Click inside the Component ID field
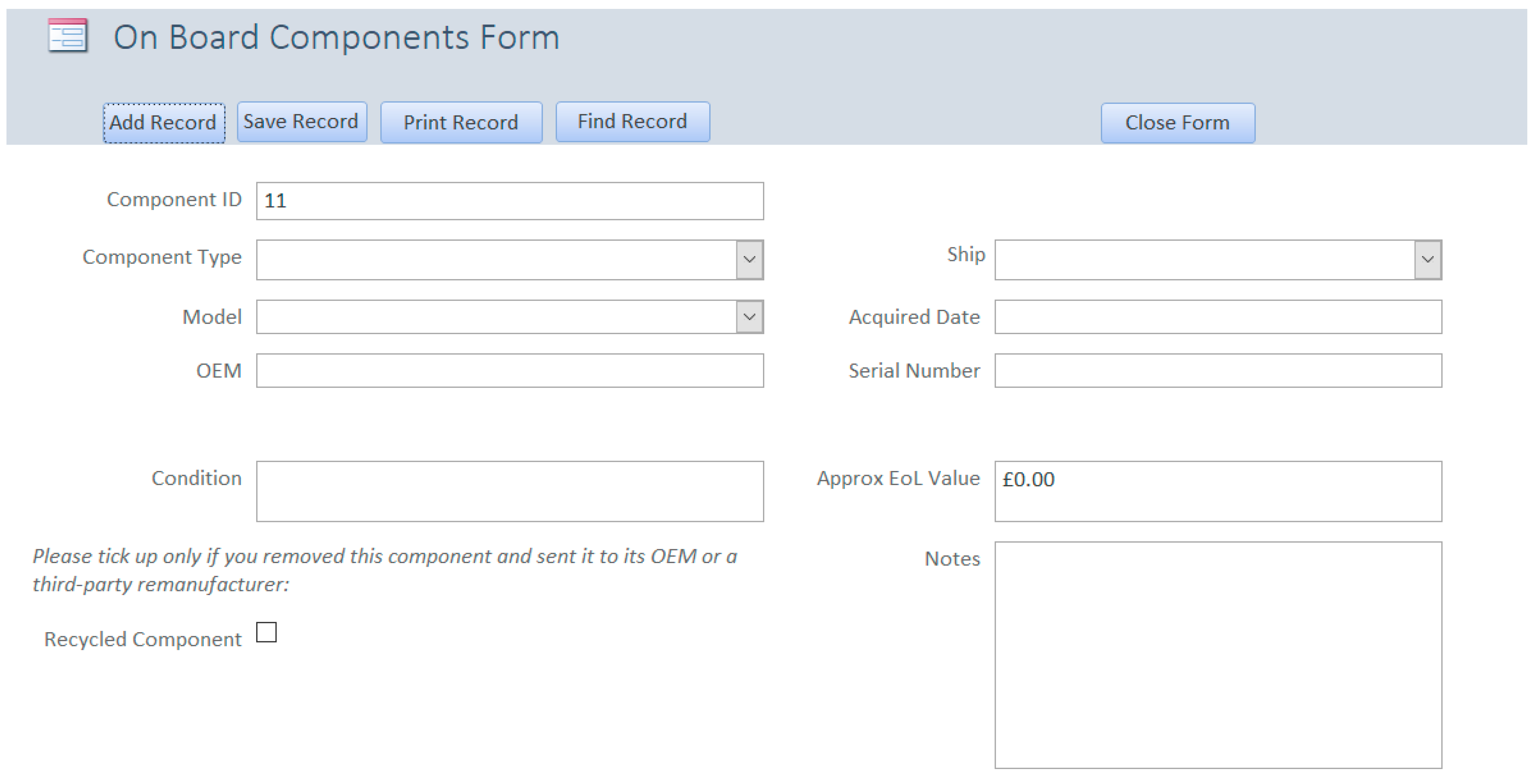The width and height of the screenshot is (1537, 784). (510, 201)
